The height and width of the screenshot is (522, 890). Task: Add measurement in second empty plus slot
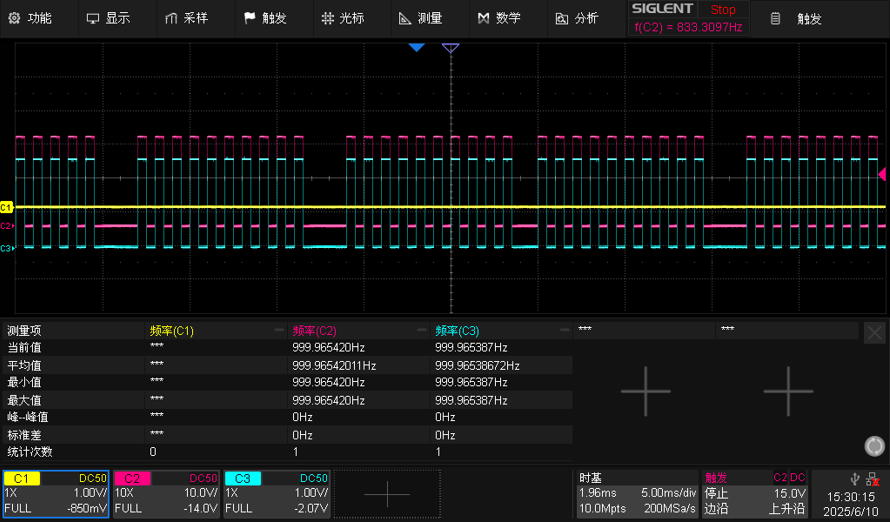tap(788, 392)
